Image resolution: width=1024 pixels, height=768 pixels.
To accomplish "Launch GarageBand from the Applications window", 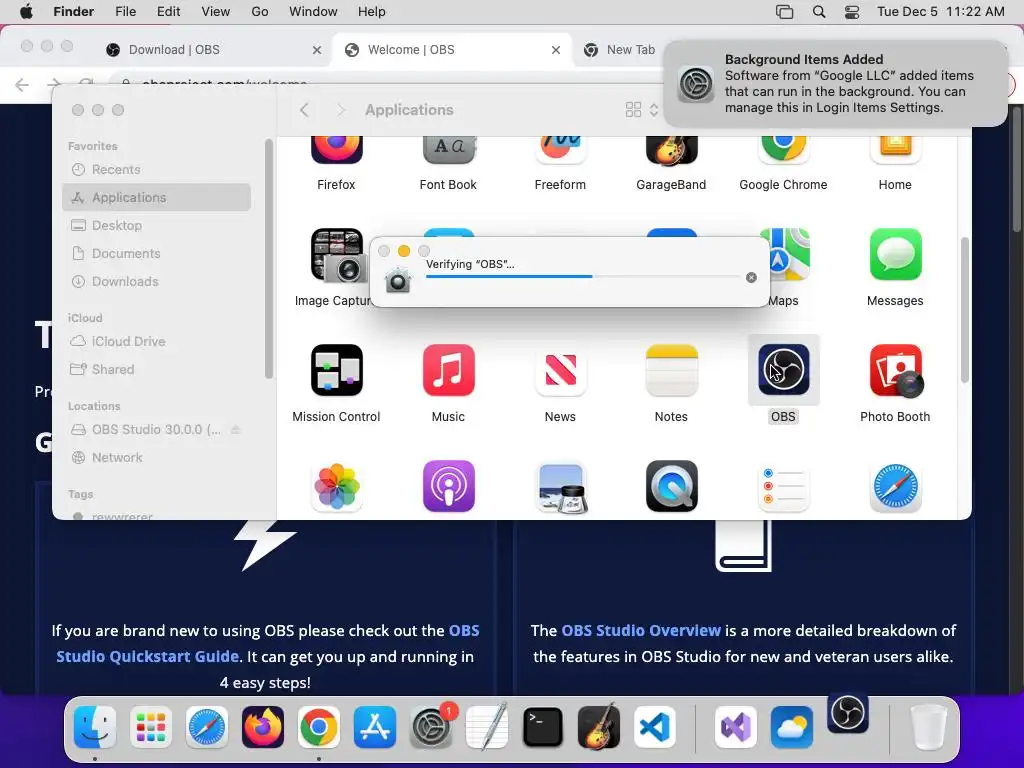I will [671, 150].
